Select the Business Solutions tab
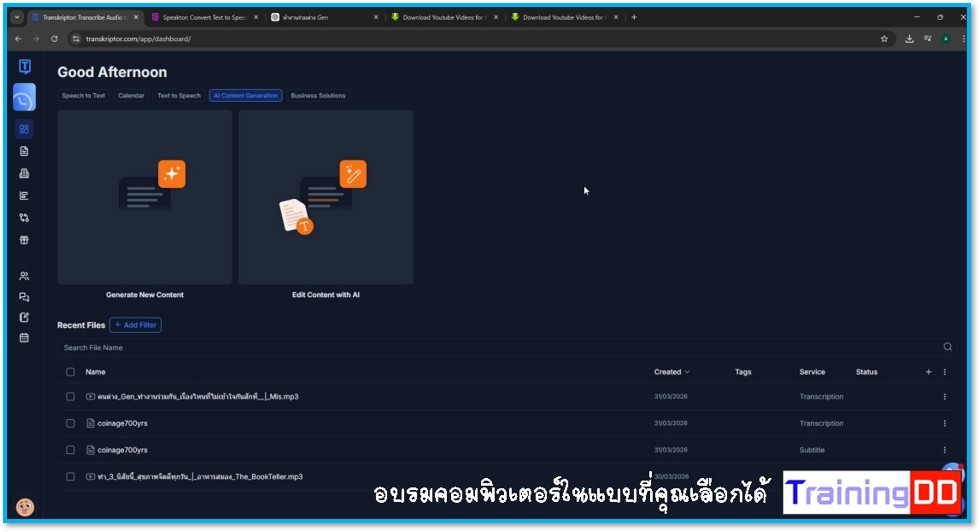The width and height of the screenshot is (980, 532). click(x=318, y=96)
